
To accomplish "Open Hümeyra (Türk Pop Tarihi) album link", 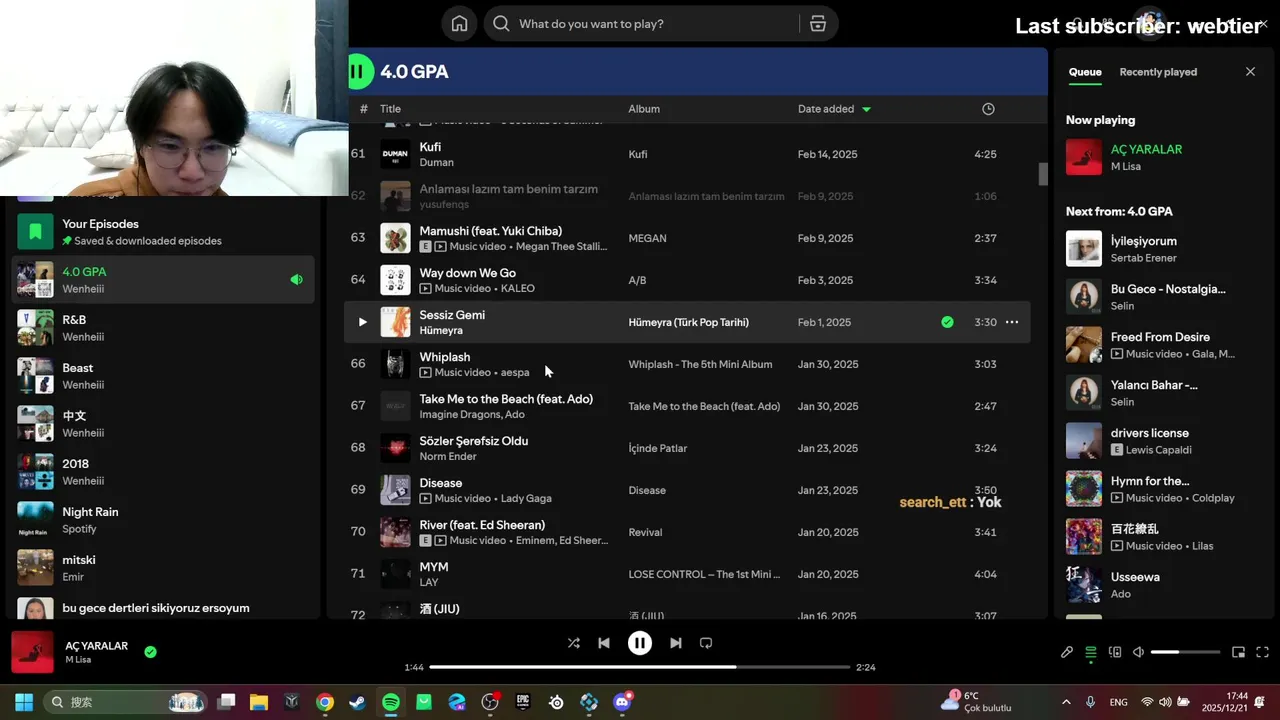I will pos(688,322).
